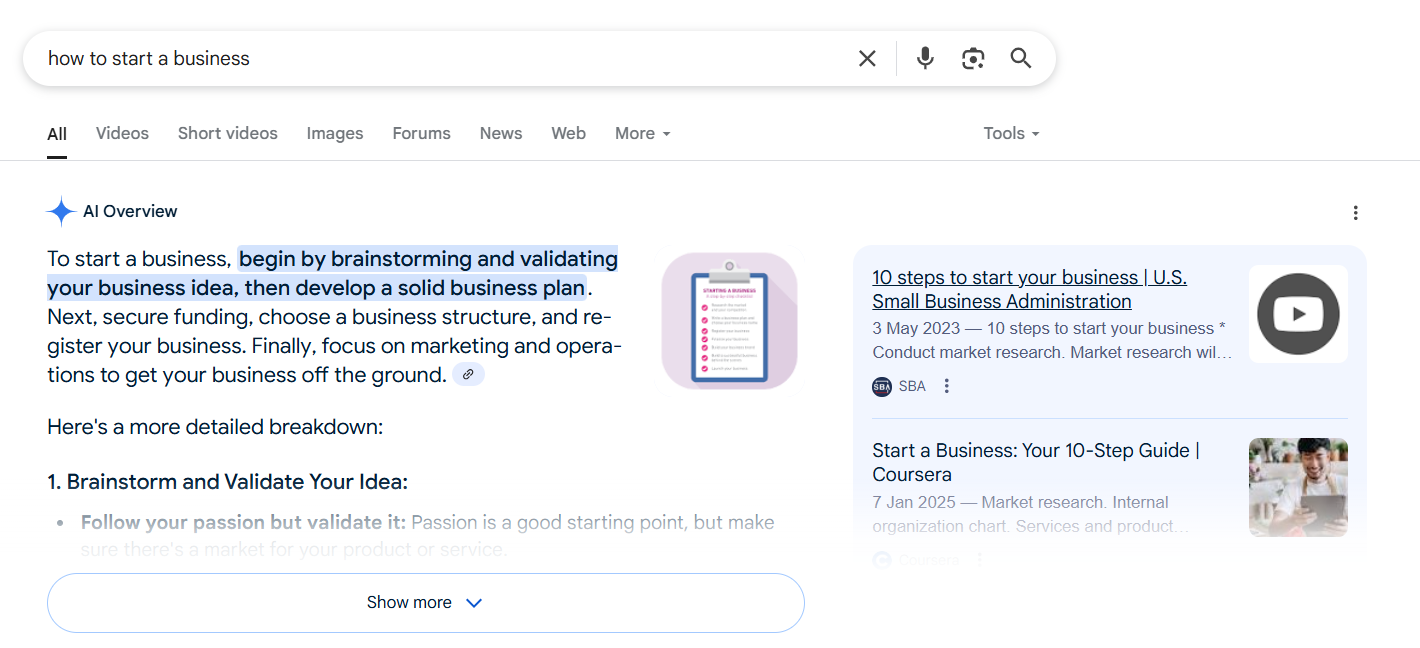Switch to the Images tab
Viewport: 1420px width, 648px height.
334,132
